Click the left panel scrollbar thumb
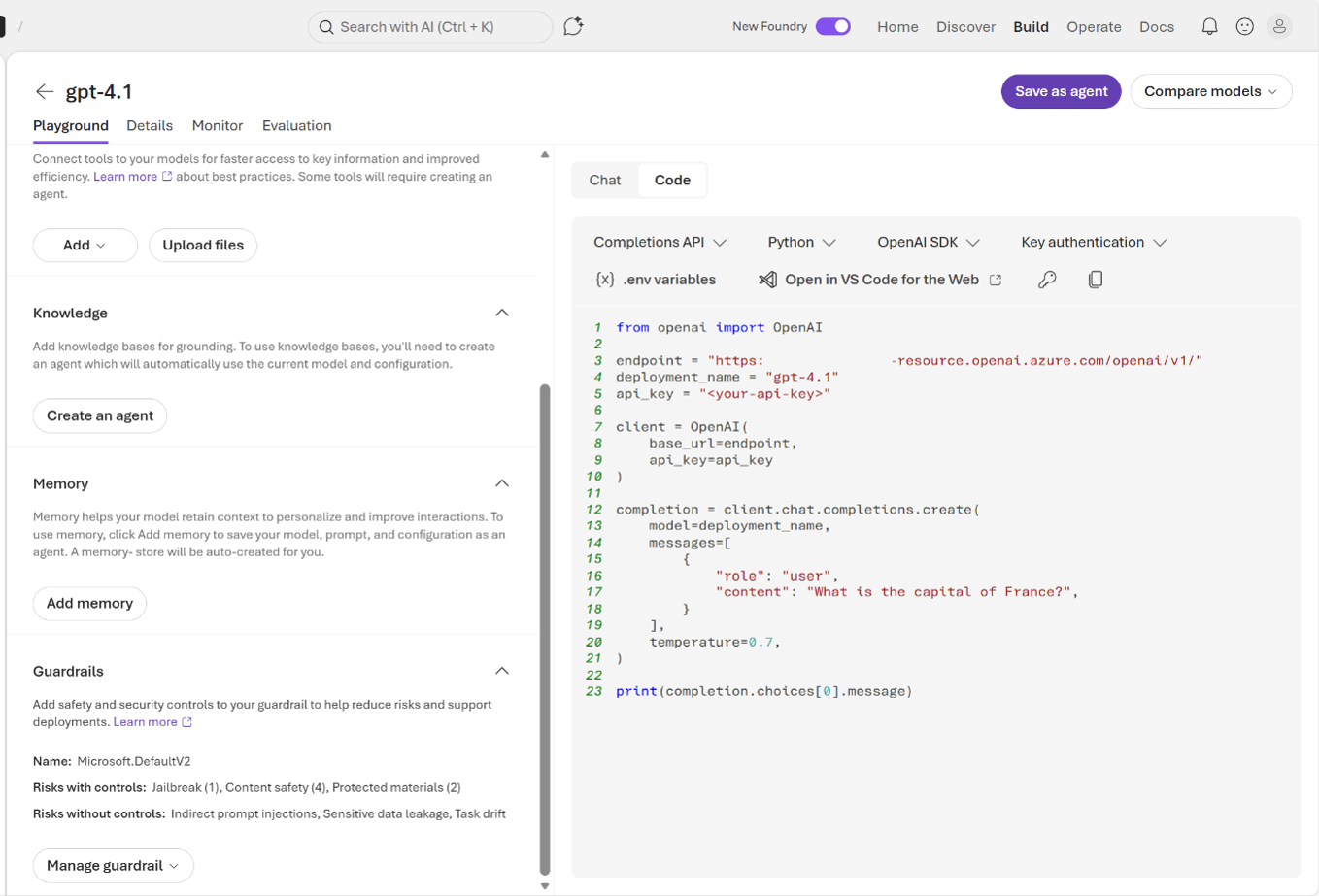Screen dimensions: 1319x896 point(545,629)
